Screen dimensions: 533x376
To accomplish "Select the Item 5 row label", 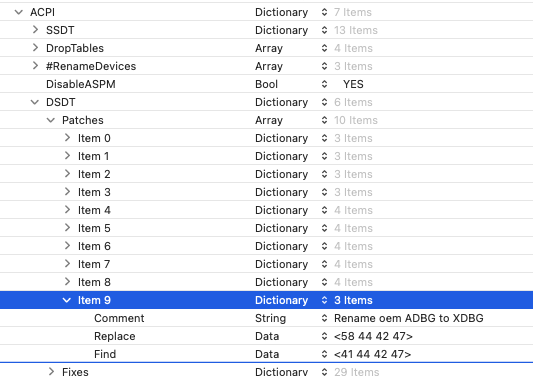I will click(94, 228).
